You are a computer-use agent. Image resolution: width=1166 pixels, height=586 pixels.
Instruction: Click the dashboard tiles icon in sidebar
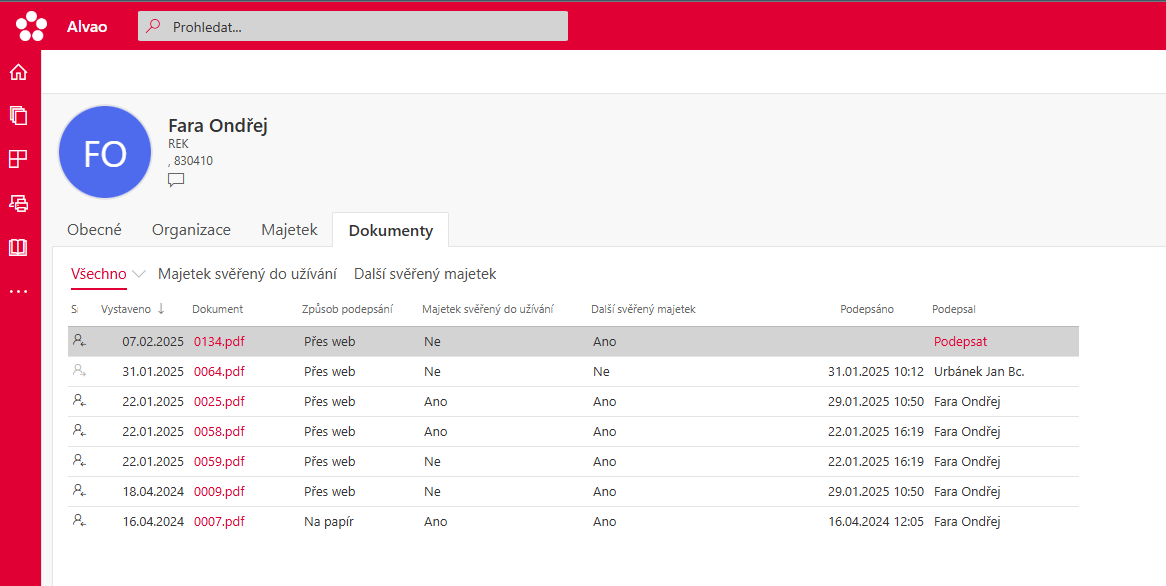(18, 159)
